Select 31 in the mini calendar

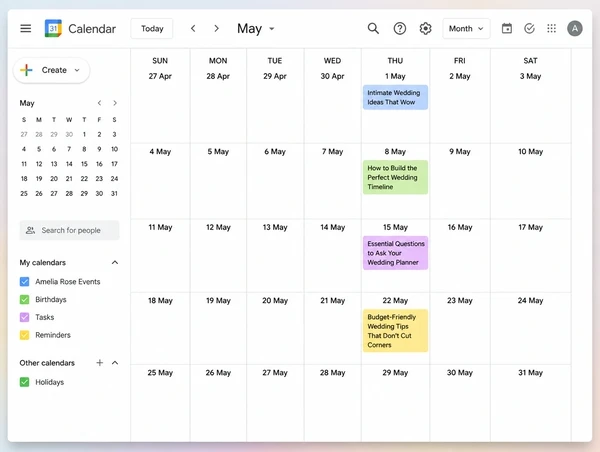[114, 193]
